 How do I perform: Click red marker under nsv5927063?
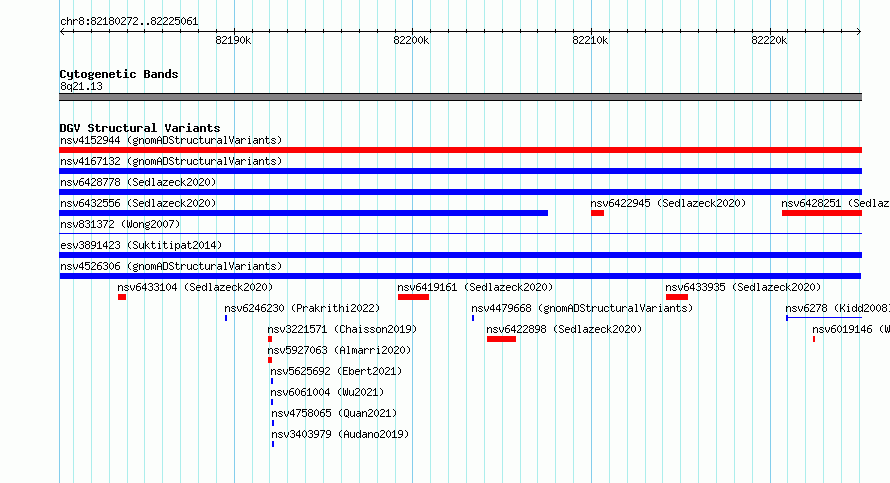270,360
